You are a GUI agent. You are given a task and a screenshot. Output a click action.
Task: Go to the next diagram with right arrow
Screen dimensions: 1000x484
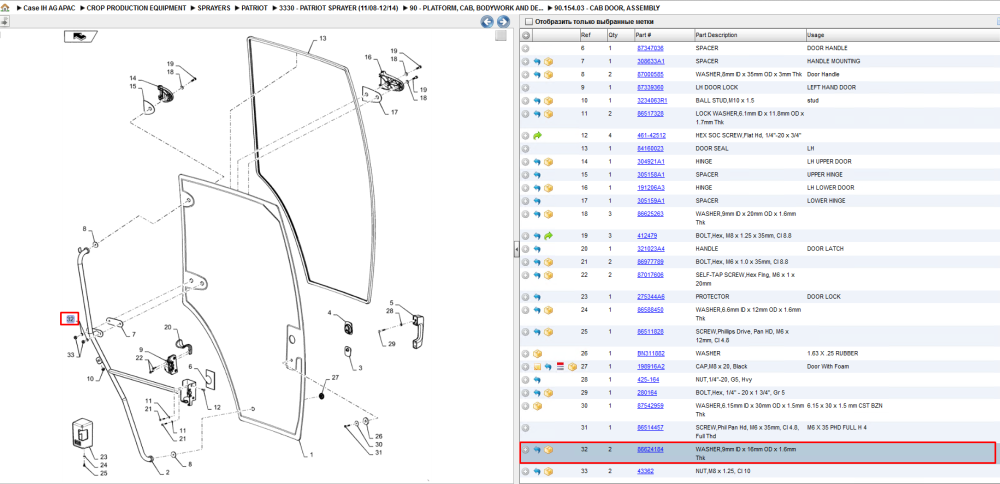[x=501, y=22]
